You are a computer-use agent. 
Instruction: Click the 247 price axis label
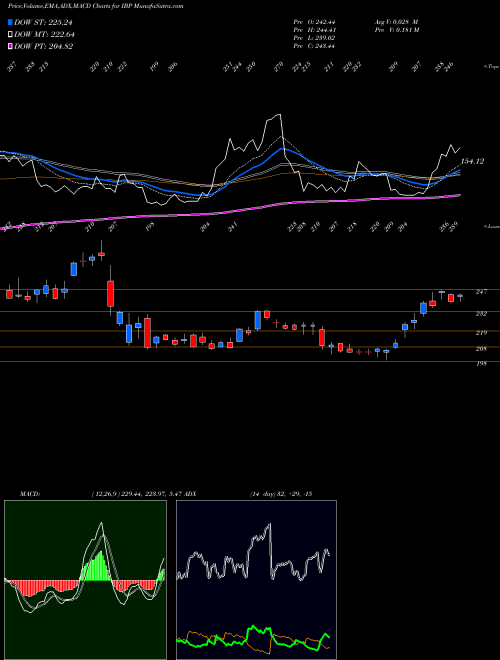coord(481,291)
